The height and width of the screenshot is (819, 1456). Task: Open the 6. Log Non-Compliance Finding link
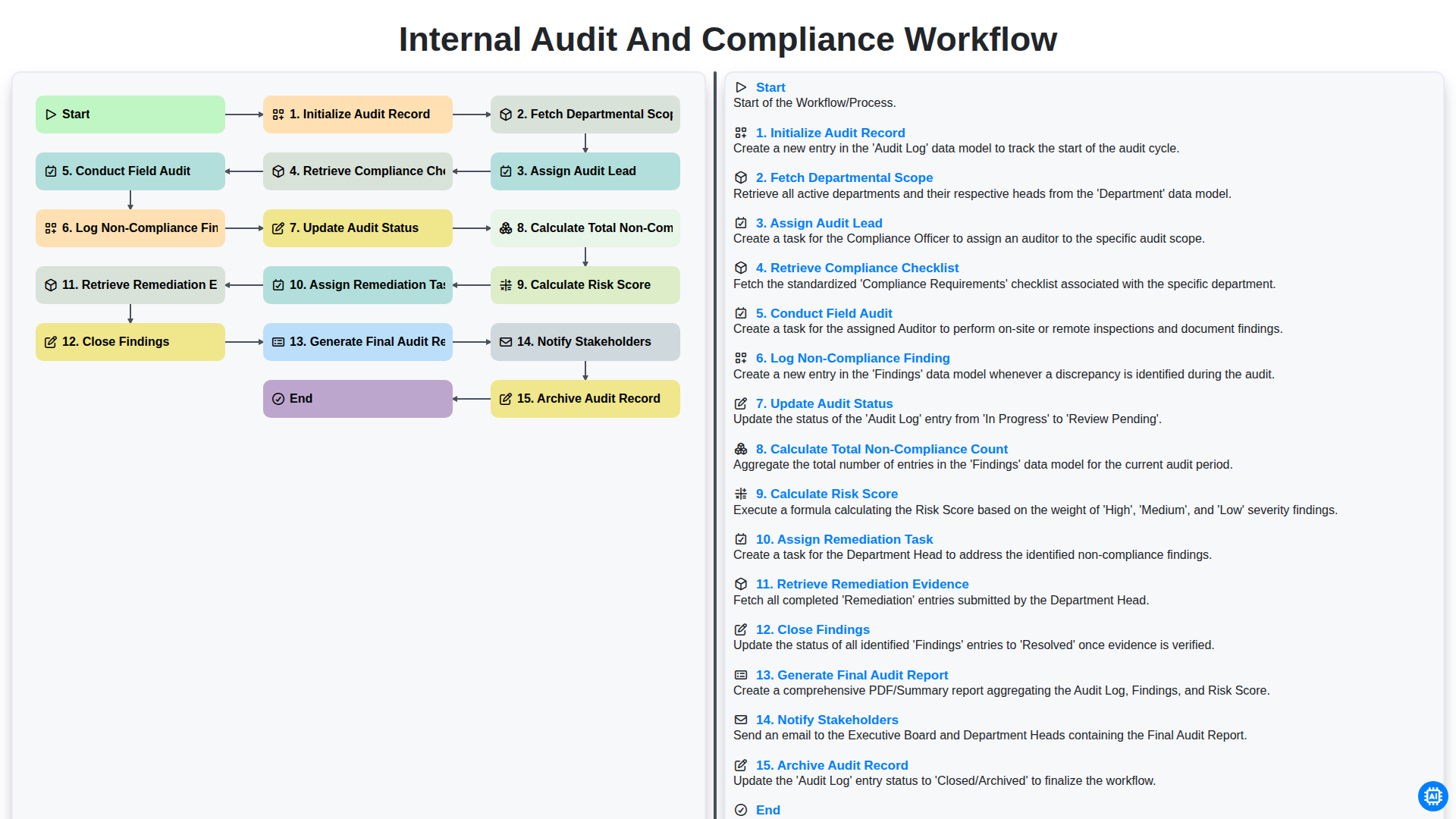point(852,358)
